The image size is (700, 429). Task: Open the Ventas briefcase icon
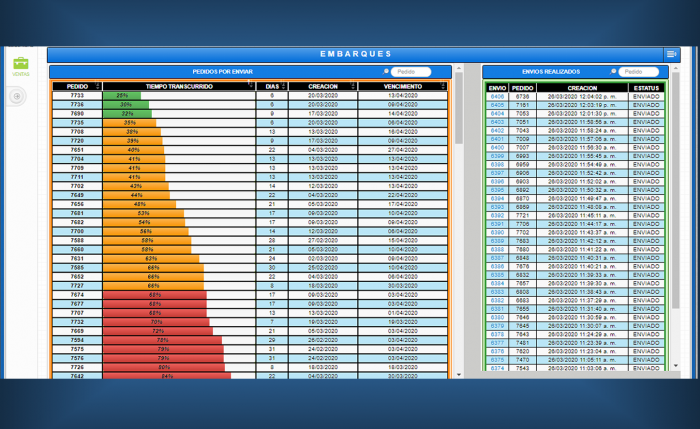20,64
